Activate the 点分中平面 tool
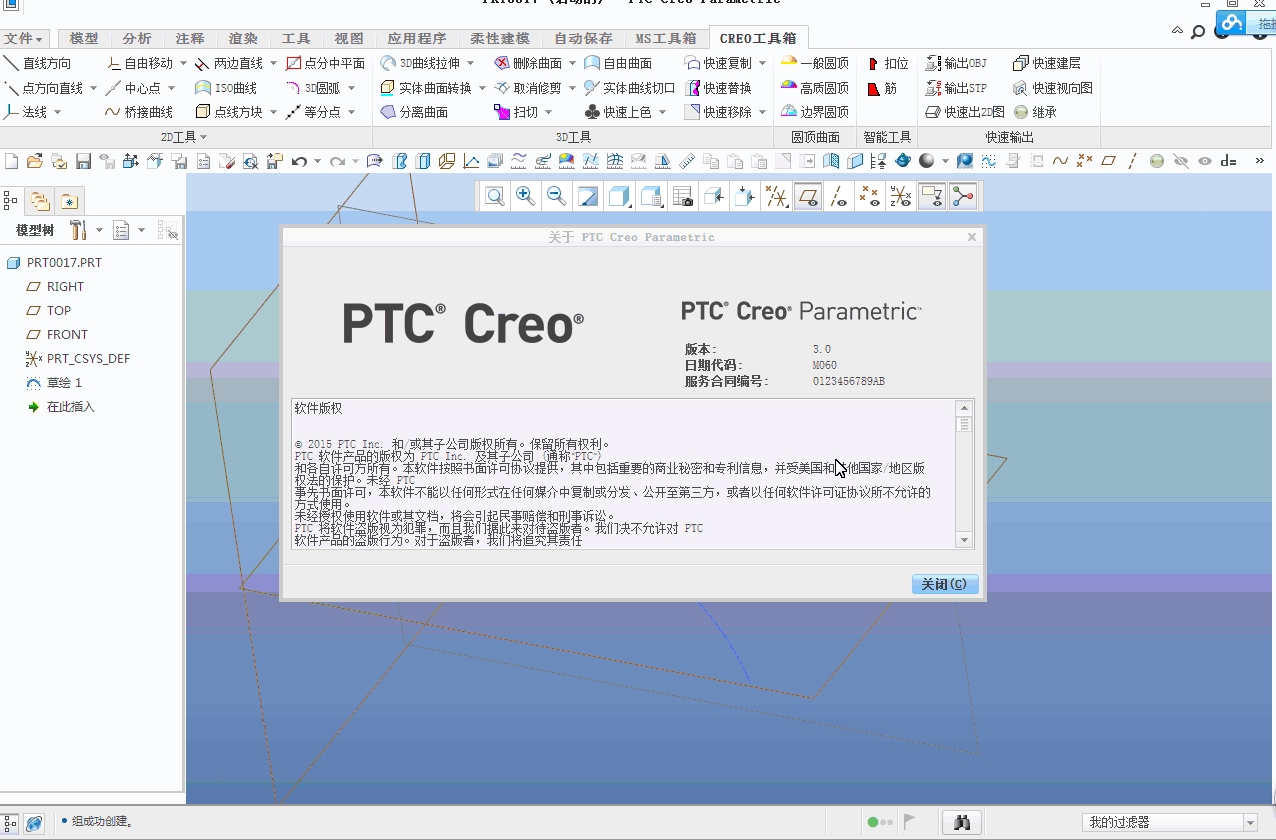Image resolution: width=1276 pixels, height=840 pixels. point(325,63)
